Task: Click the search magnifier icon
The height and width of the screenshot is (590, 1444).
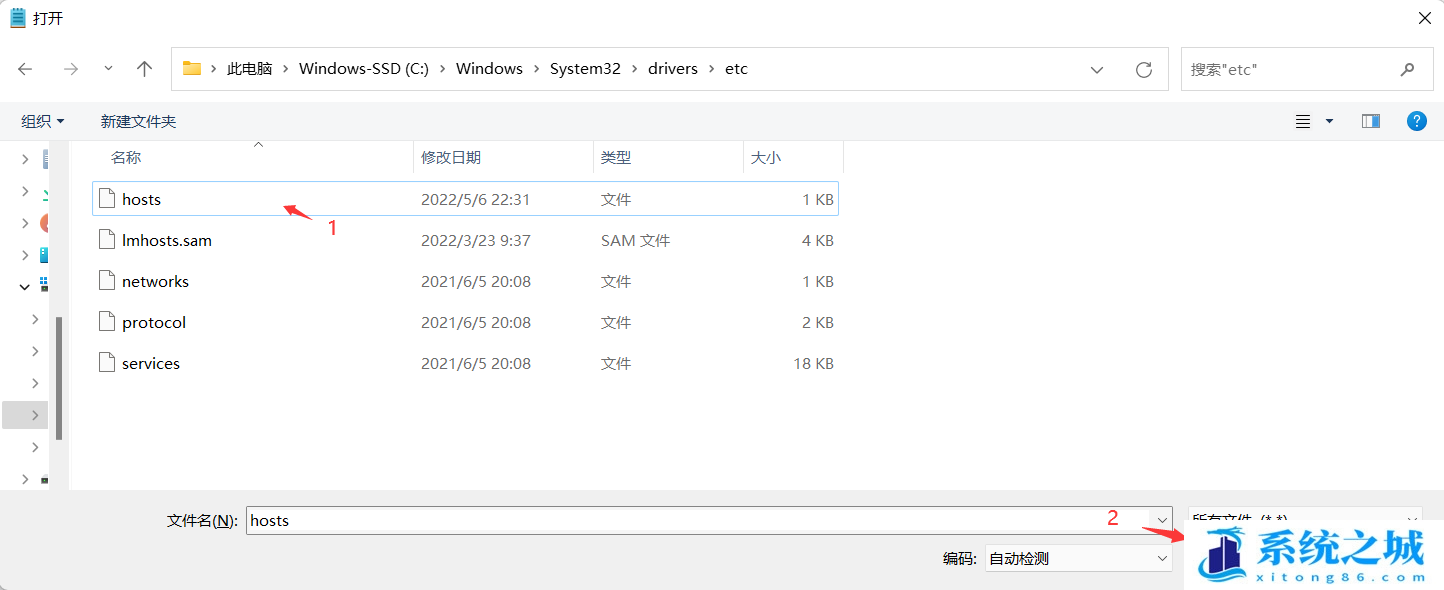Action: tap(1408, 70)
